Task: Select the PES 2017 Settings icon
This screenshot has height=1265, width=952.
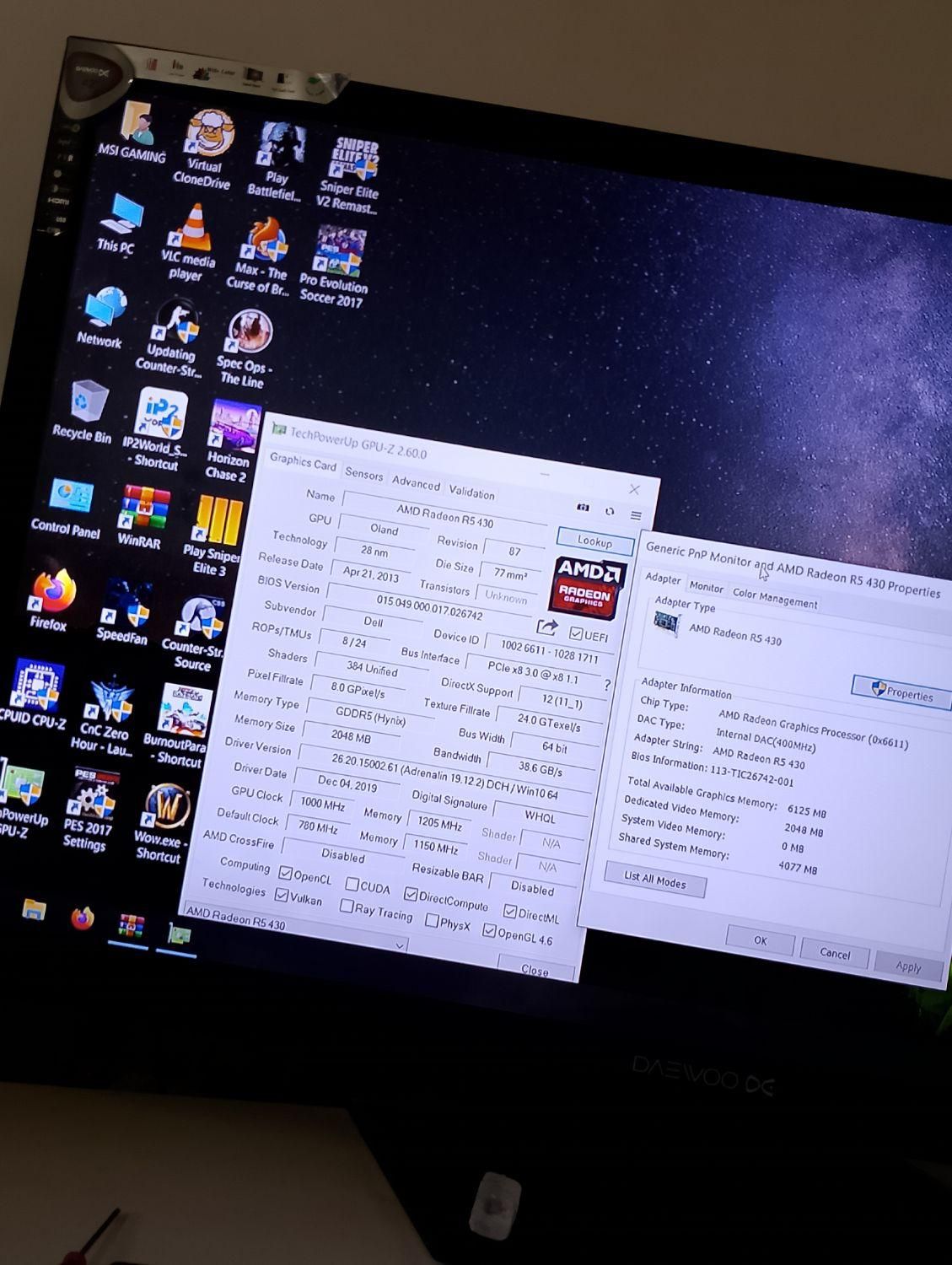Action: 89,810
